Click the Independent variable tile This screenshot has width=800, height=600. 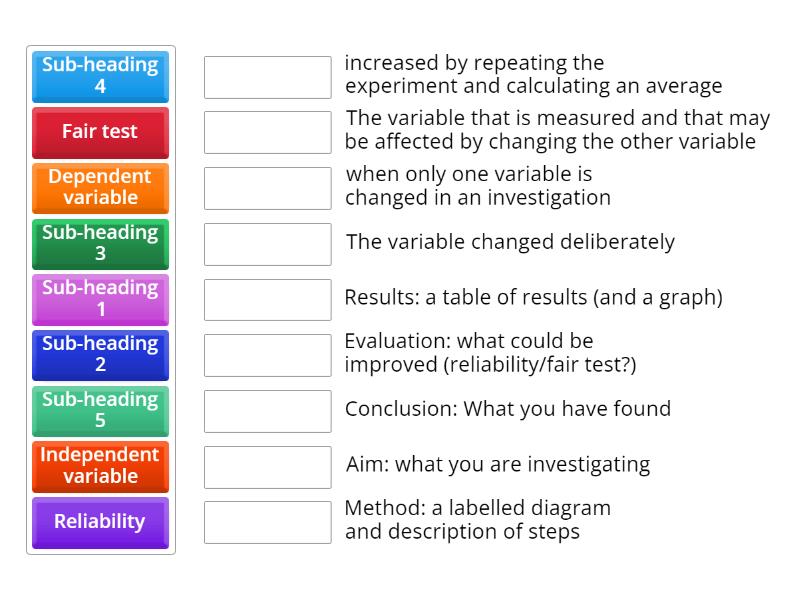point(100,466)
